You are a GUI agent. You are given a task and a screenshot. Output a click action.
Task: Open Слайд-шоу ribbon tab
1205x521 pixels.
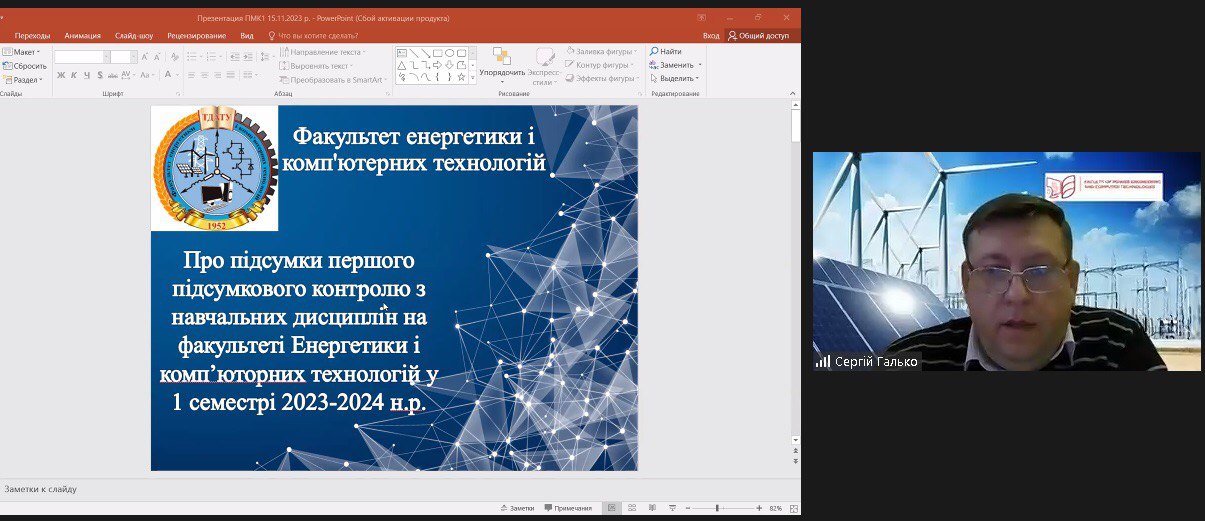click(134, 35)
